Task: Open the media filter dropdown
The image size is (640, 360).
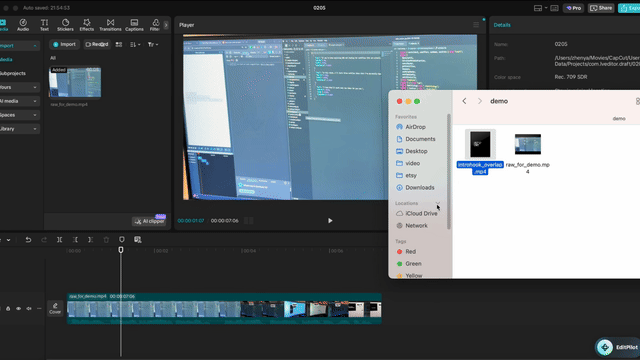Action: [x=153, y=44]
